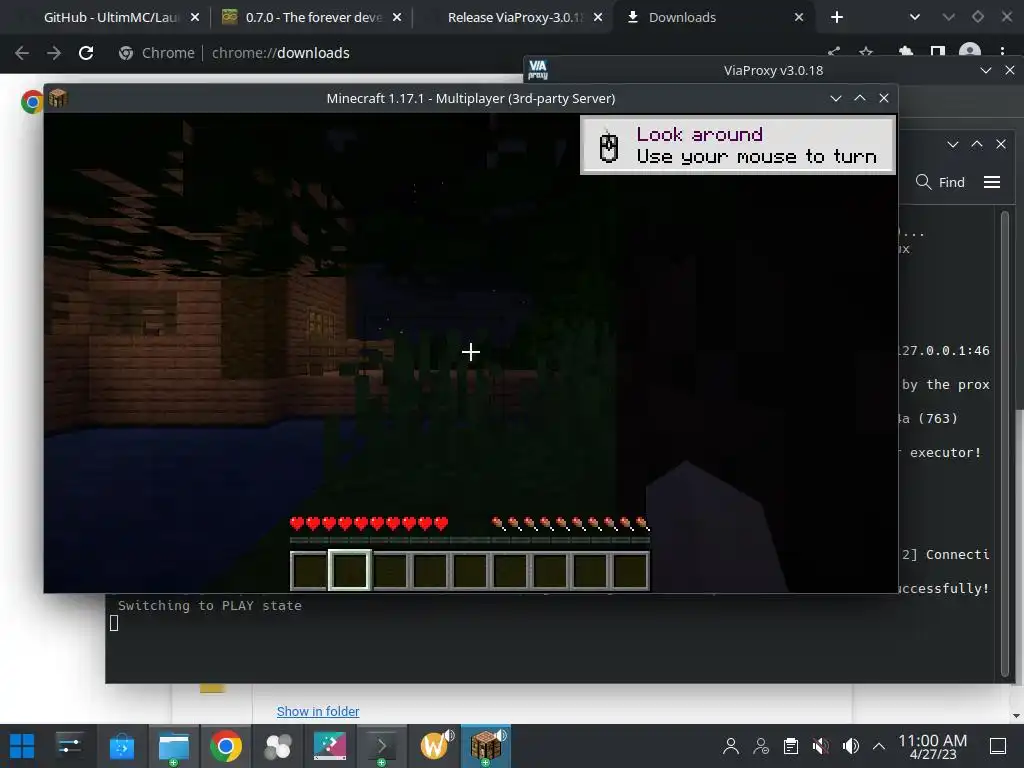Switch to Chrome from the taskbar
This screenshot has width=1024, height=768.
tap(225, 746)
